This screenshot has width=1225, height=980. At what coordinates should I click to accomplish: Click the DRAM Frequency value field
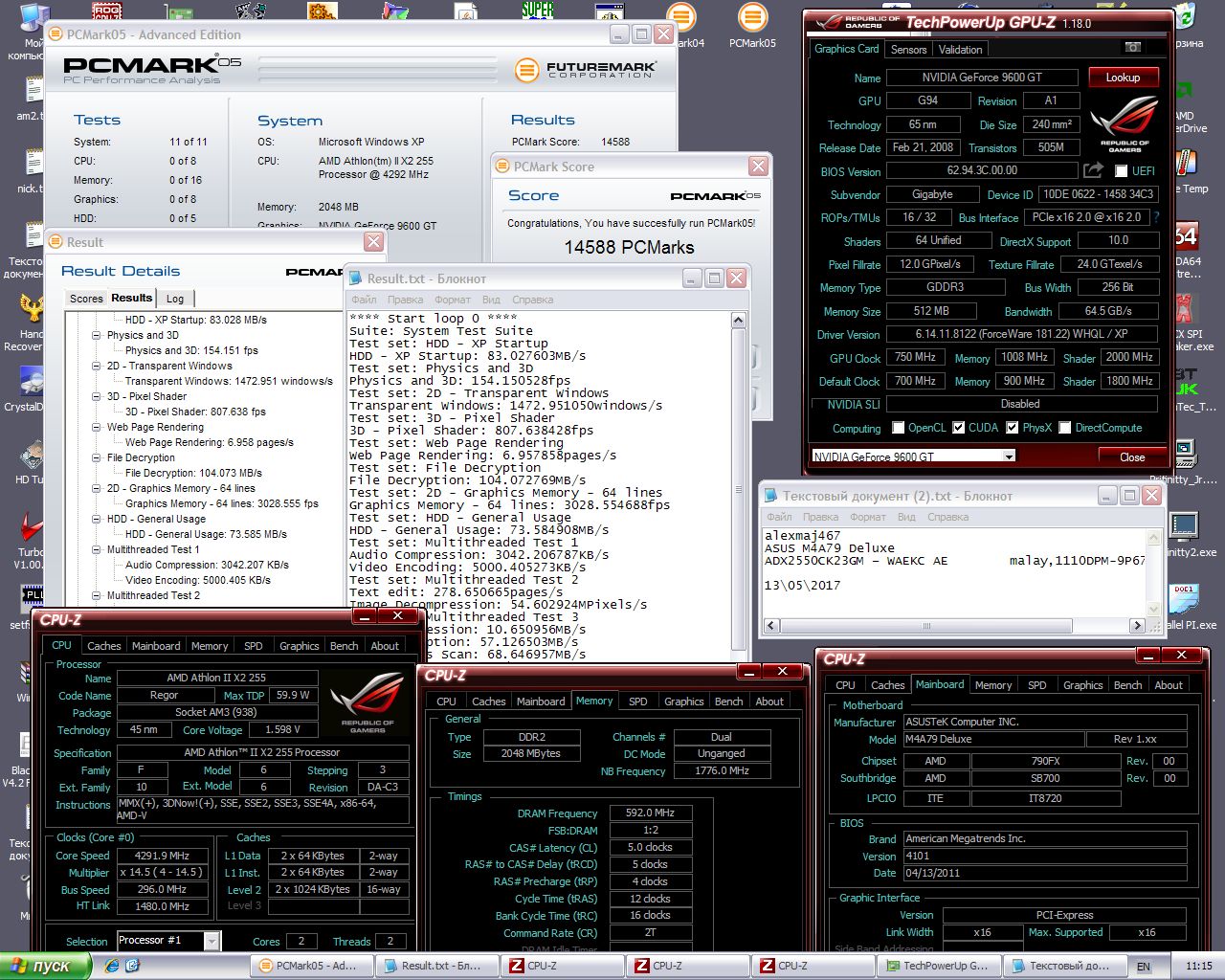point(650,813)
